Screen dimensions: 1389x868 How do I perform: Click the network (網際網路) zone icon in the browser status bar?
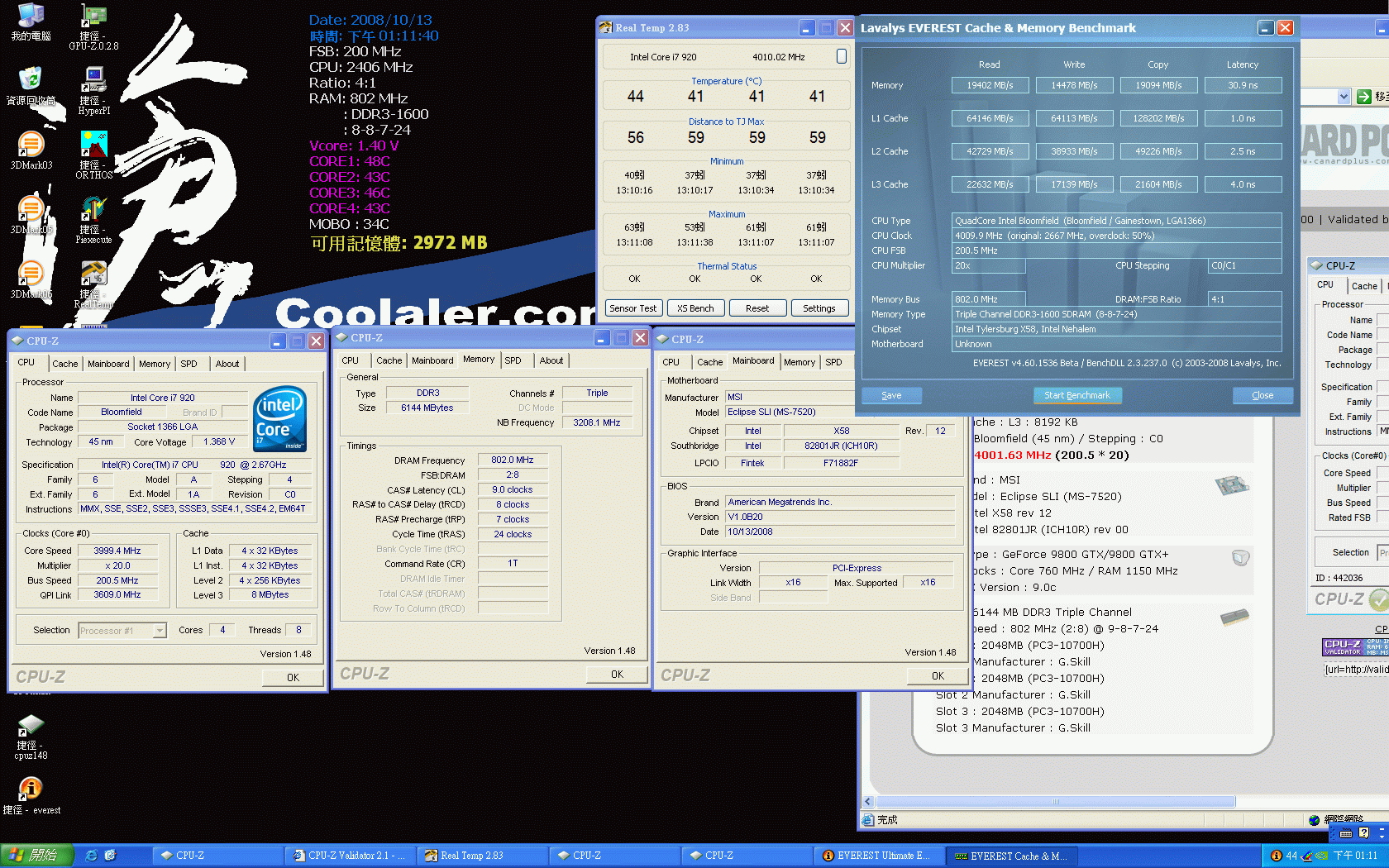[x=1315, y=820]
